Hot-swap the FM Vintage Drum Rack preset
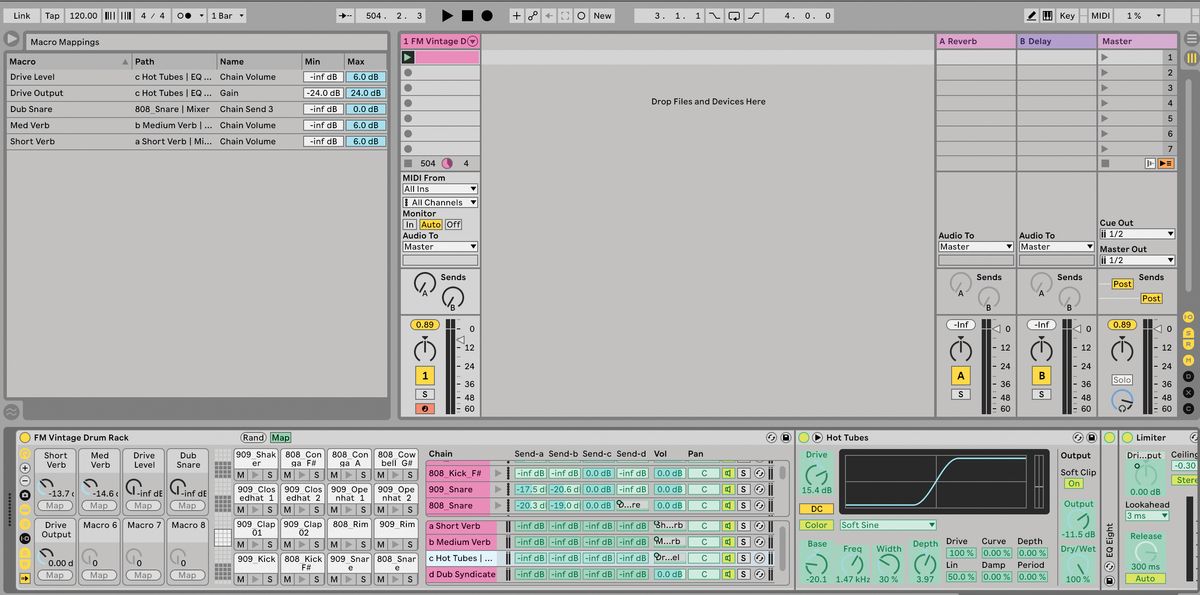 pos(771,437)
